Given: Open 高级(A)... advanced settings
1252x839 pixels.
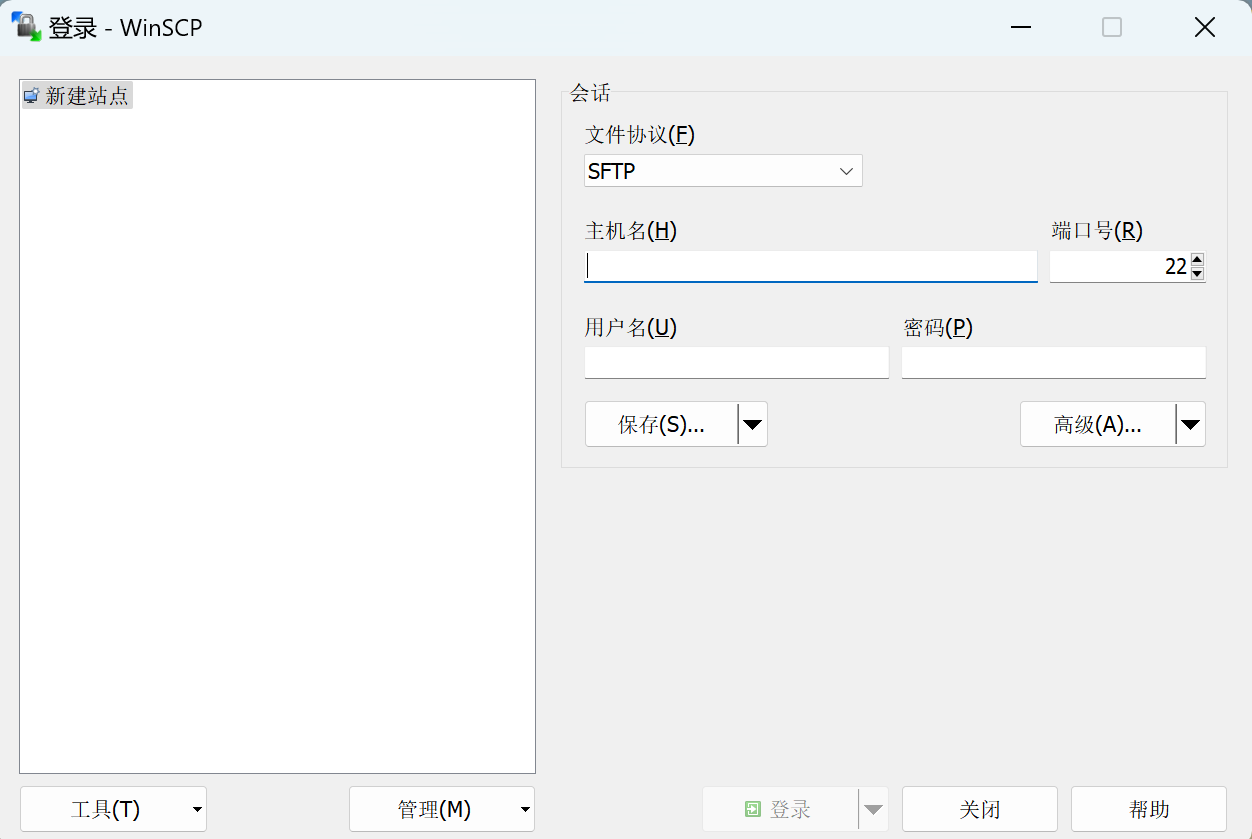Looking at the screenshot, I should coord(1098,424).
